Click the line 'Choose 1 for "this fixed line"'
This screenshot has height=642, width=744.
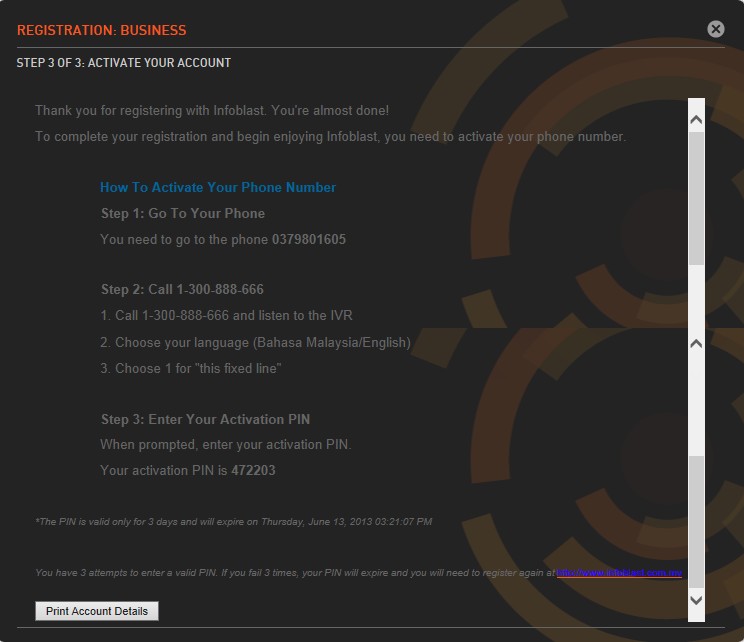[x=191, y=369]
